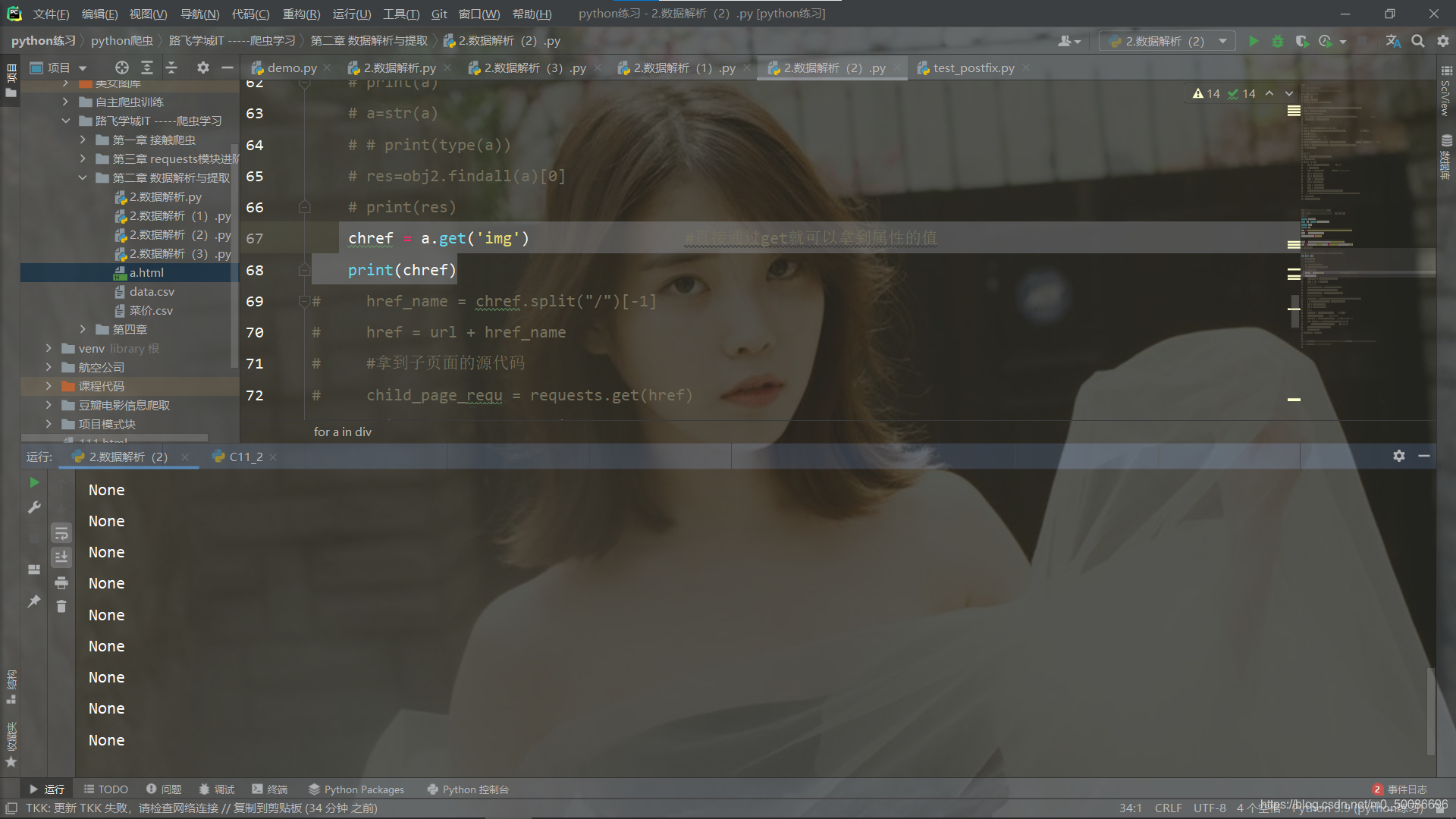Screen dimensions: 1456x819
Task: Click the locate file crosshair icon in project panel
Action: pos(121,67)
